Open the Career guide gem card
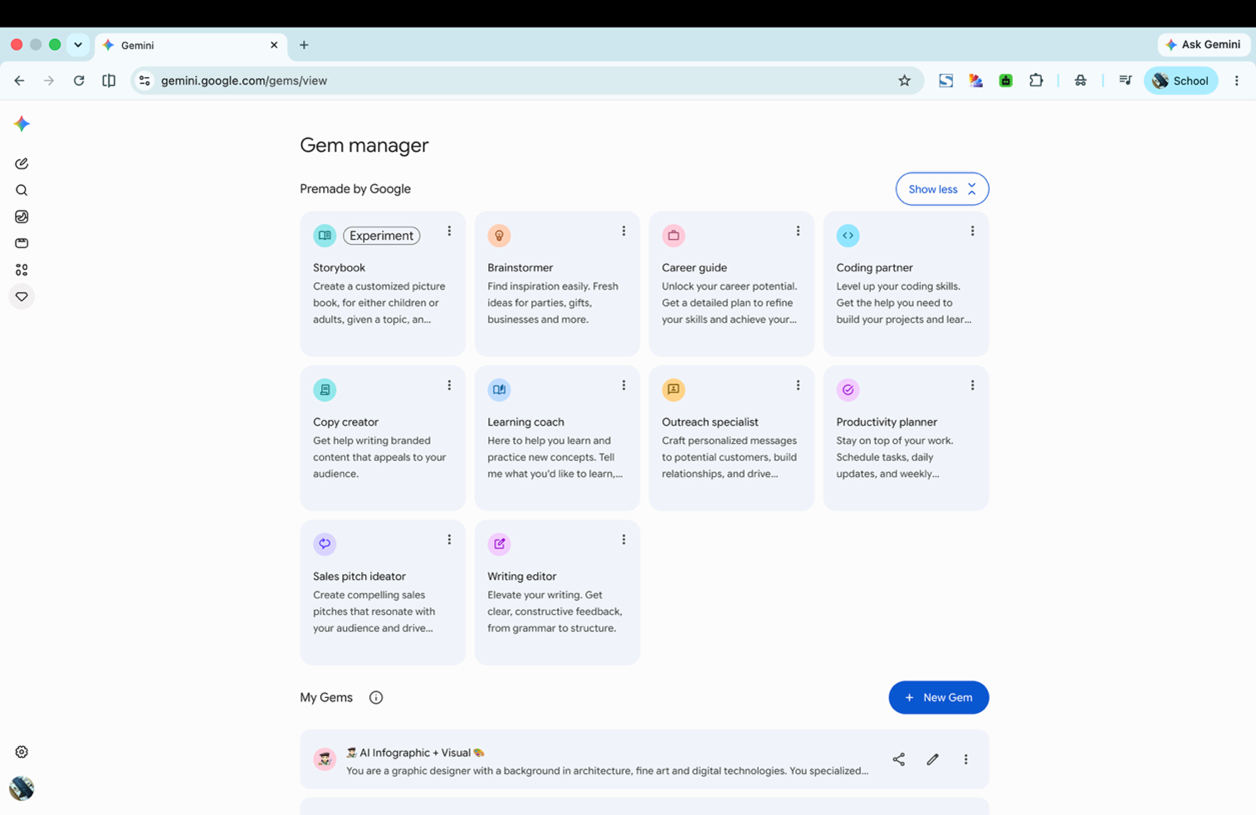This screenshot has height=815, width=1256. click(x=732, y=284)
